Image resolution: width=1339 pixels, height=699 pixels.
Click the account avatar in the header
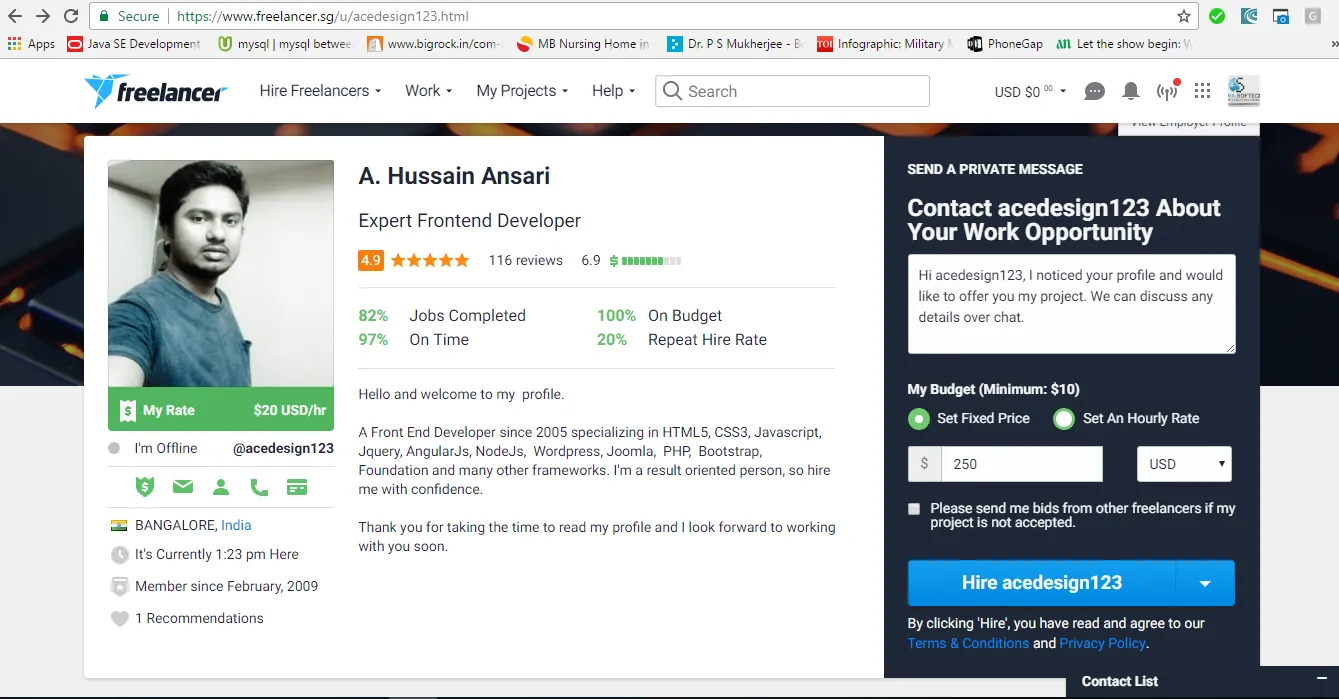point(1243,91)
